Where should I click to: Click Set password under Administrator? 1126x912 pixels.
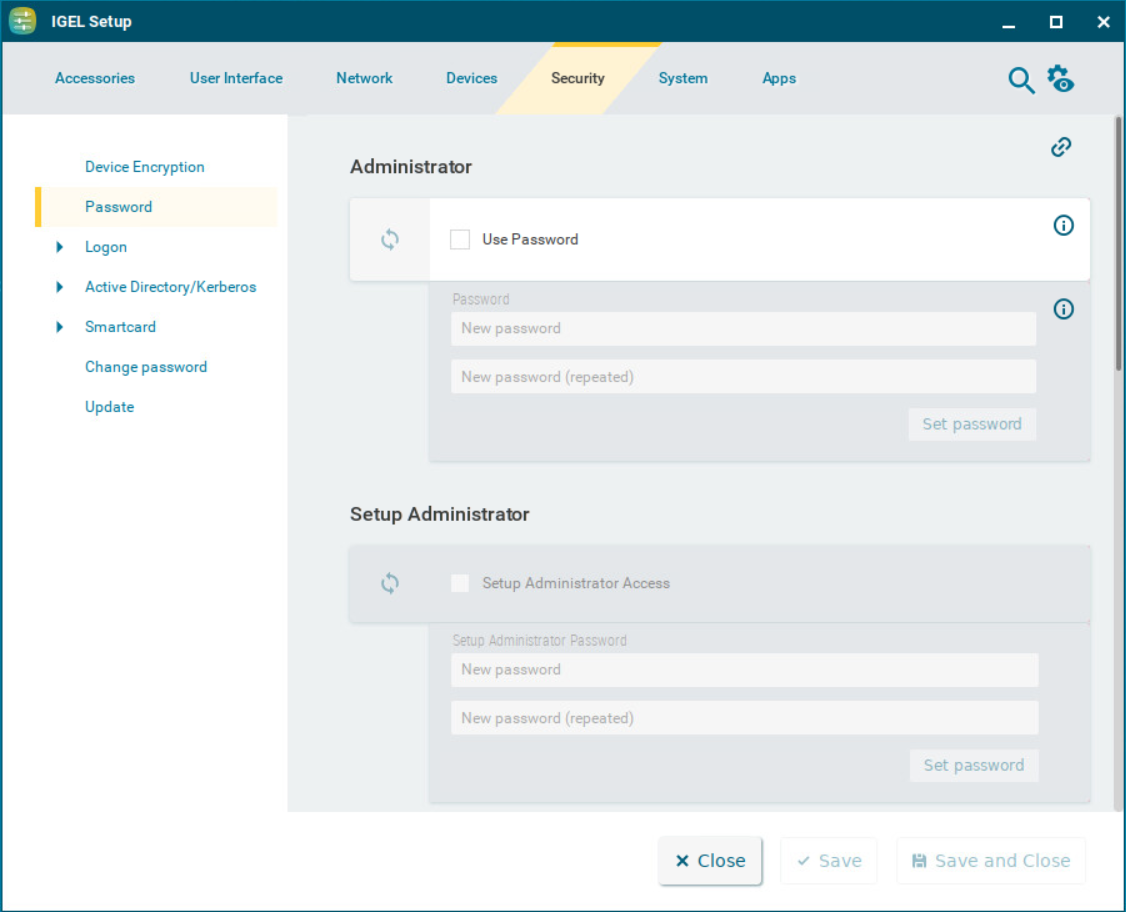point(972,424)
